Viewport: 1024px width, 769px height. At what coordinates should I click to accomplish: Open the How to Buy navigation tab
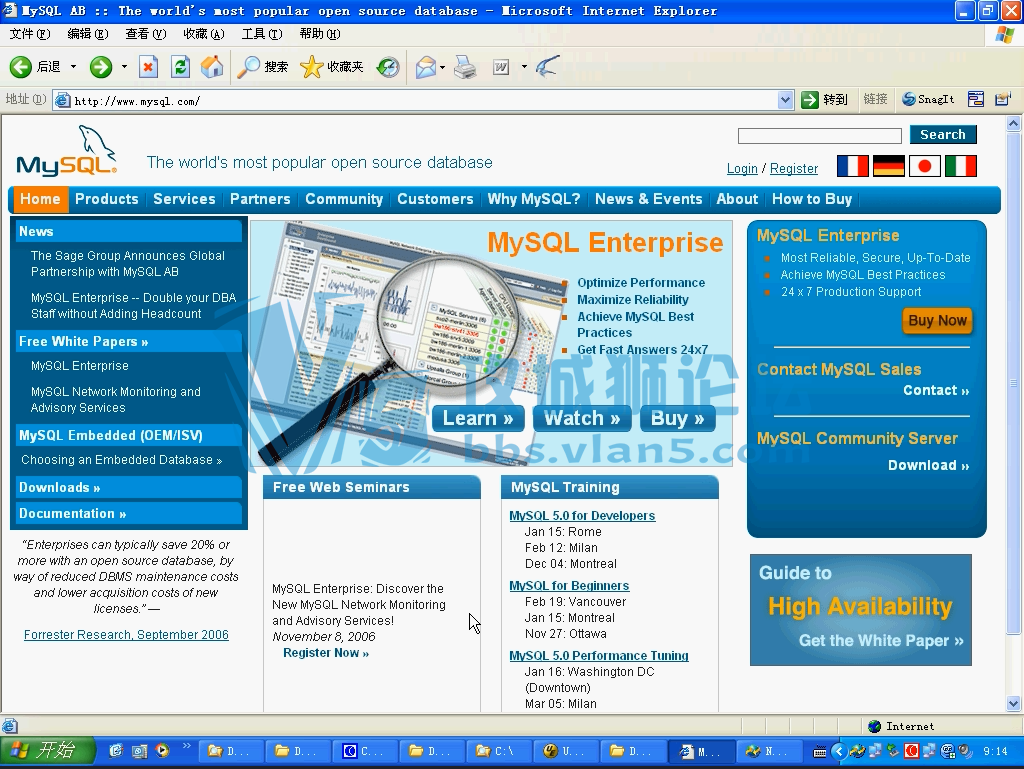tap(812, 199)
